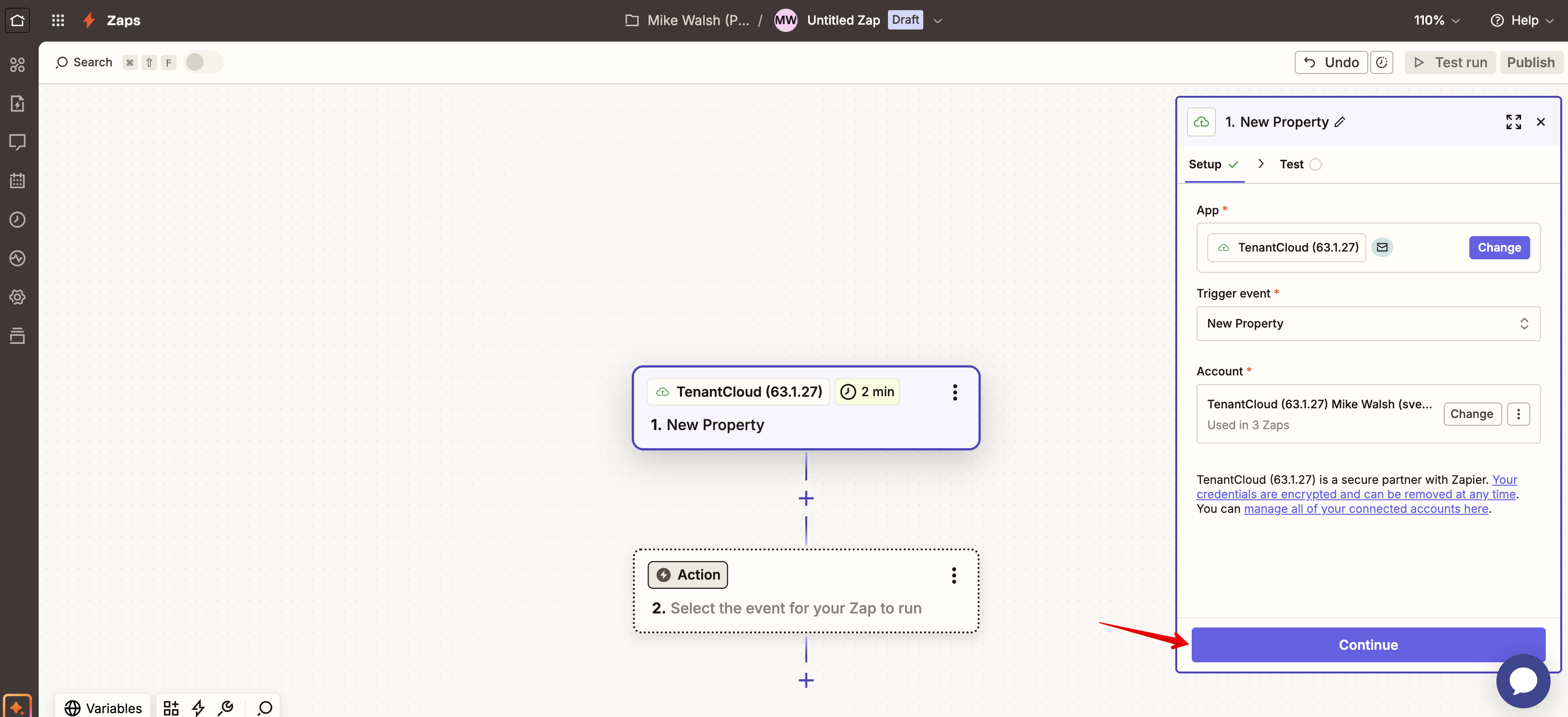Expand the step panel to full screen

tap(1513, 122)
